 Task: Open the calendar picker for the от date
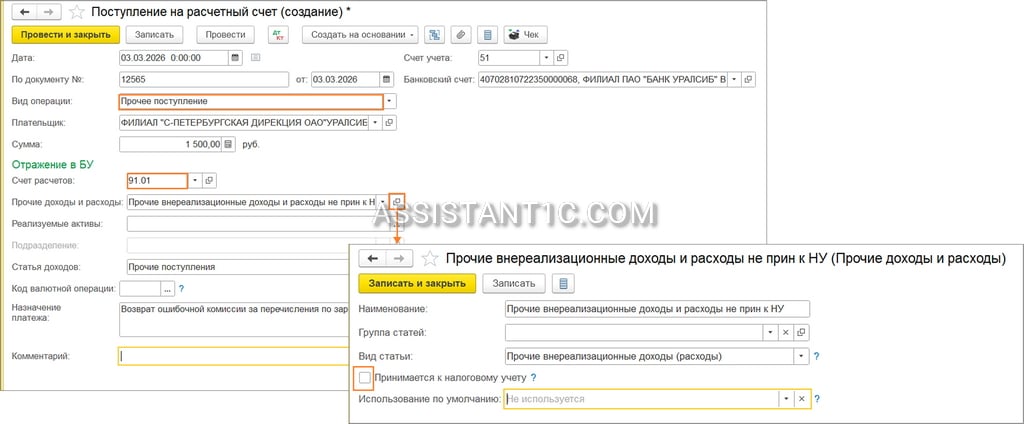point(387,79)
